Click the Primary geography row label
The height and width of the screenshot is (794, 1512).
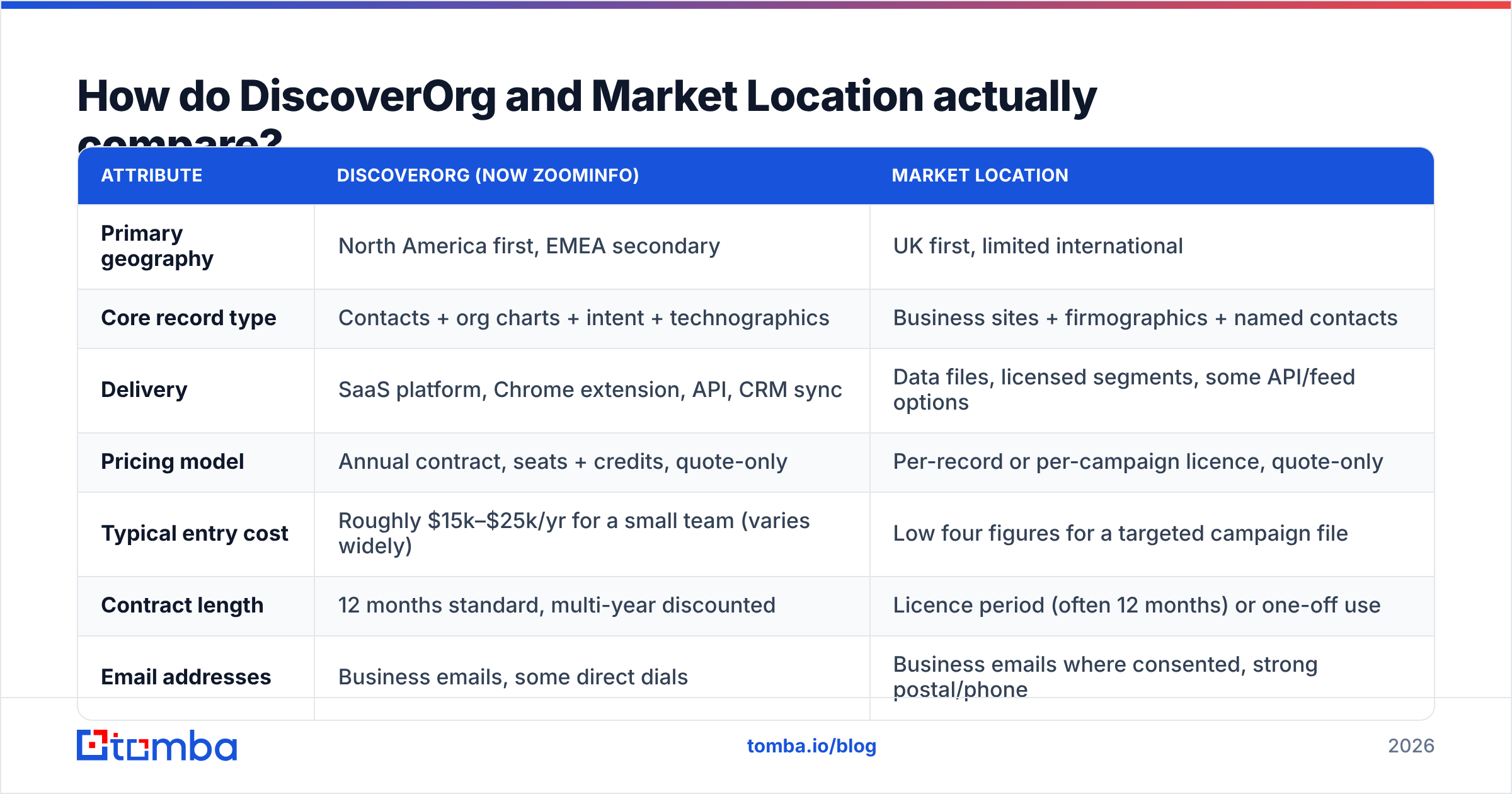(157, 246)
